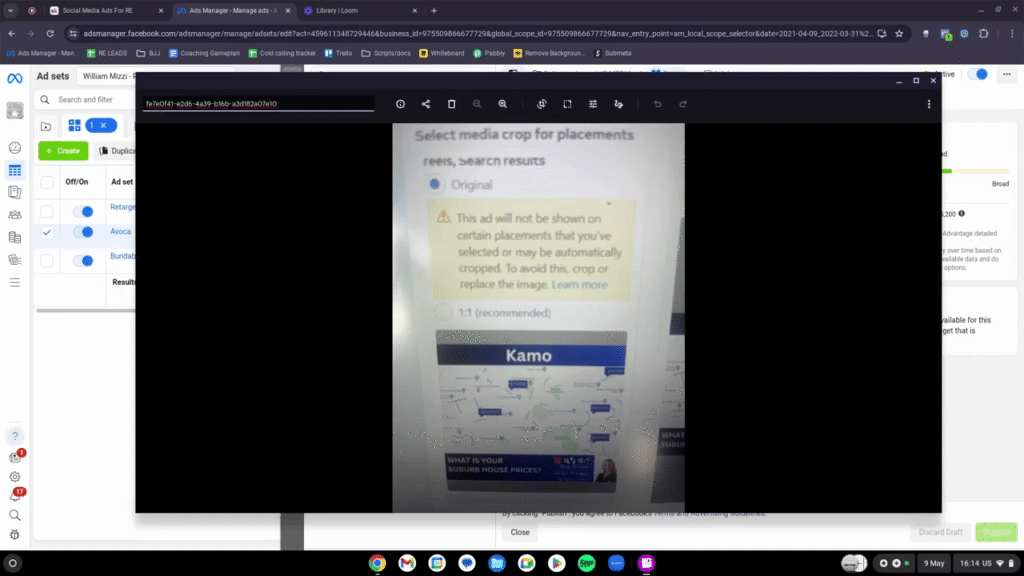The width and height of the screenshot is (1024, 576).
Task: Tick the checkbox for the Retarget row
Action: [x=47, y=212]
